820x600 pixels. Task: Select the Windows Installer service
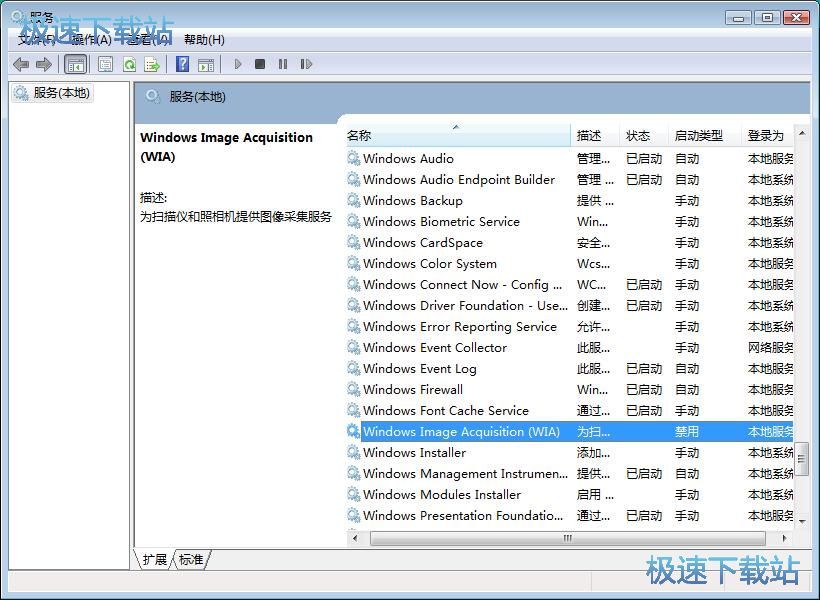coord(570,452)
